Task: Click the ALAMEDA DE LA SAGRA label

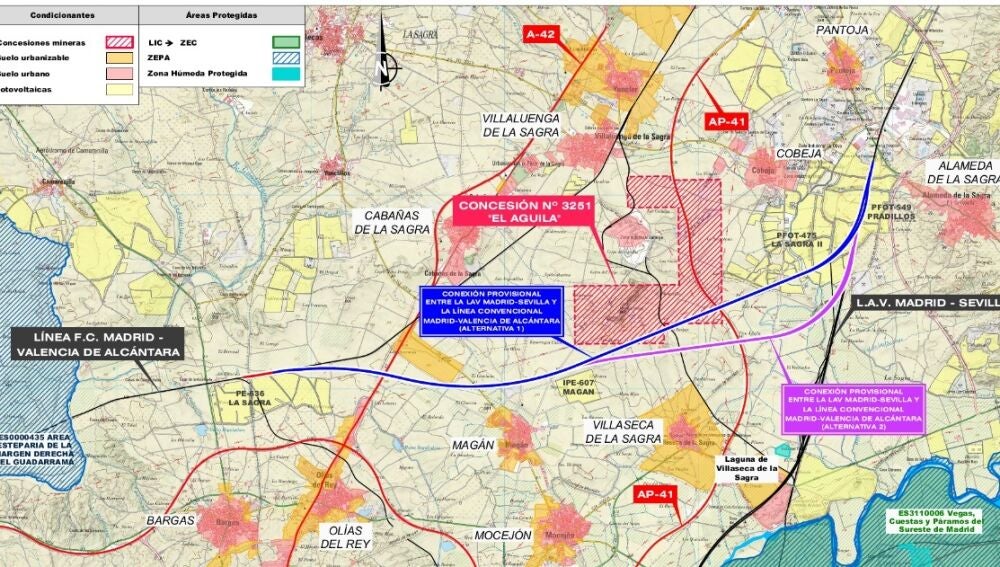Action: tap(962, 172)
